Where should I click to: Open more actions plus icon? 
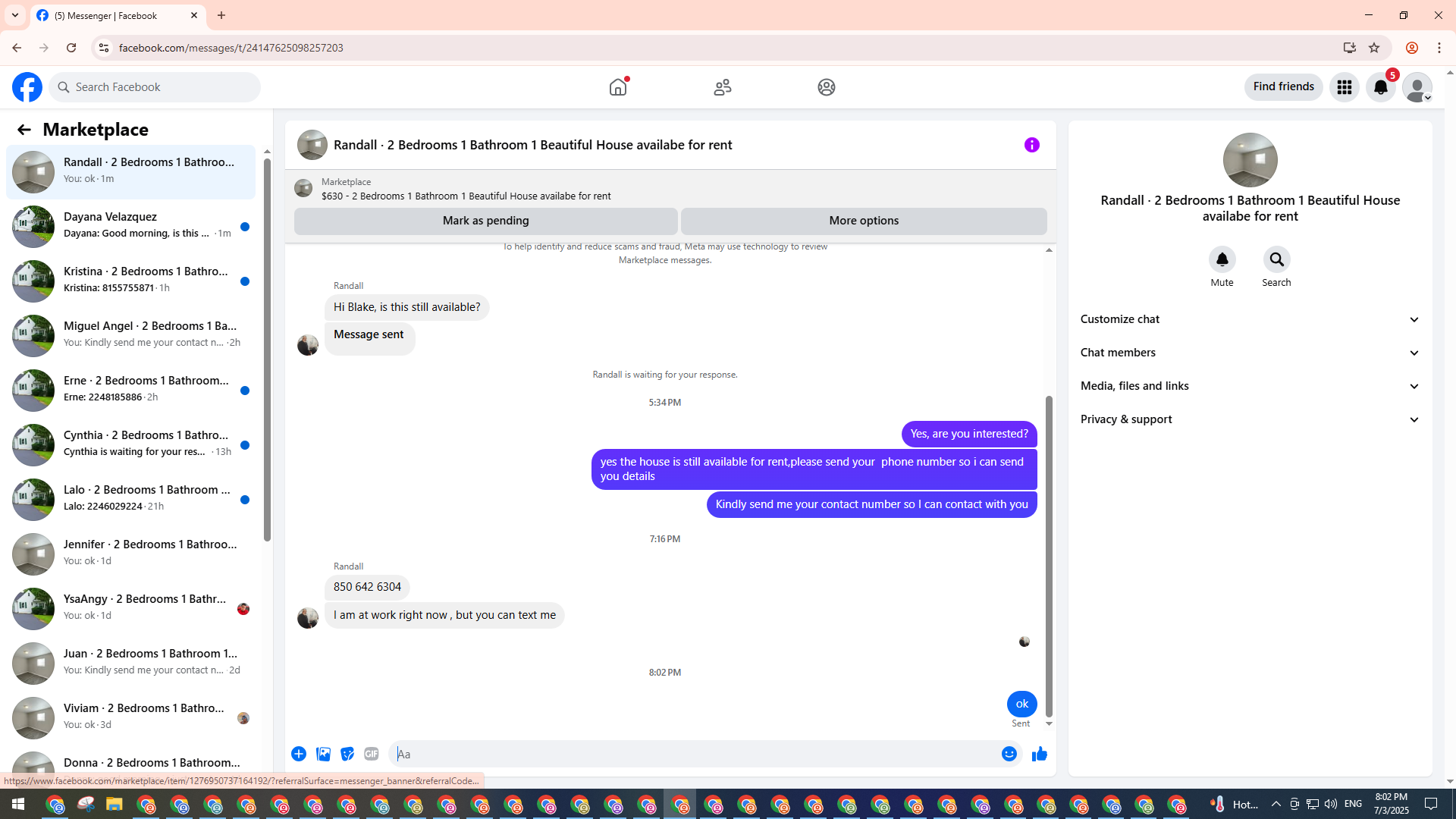[x=299, y=754]
